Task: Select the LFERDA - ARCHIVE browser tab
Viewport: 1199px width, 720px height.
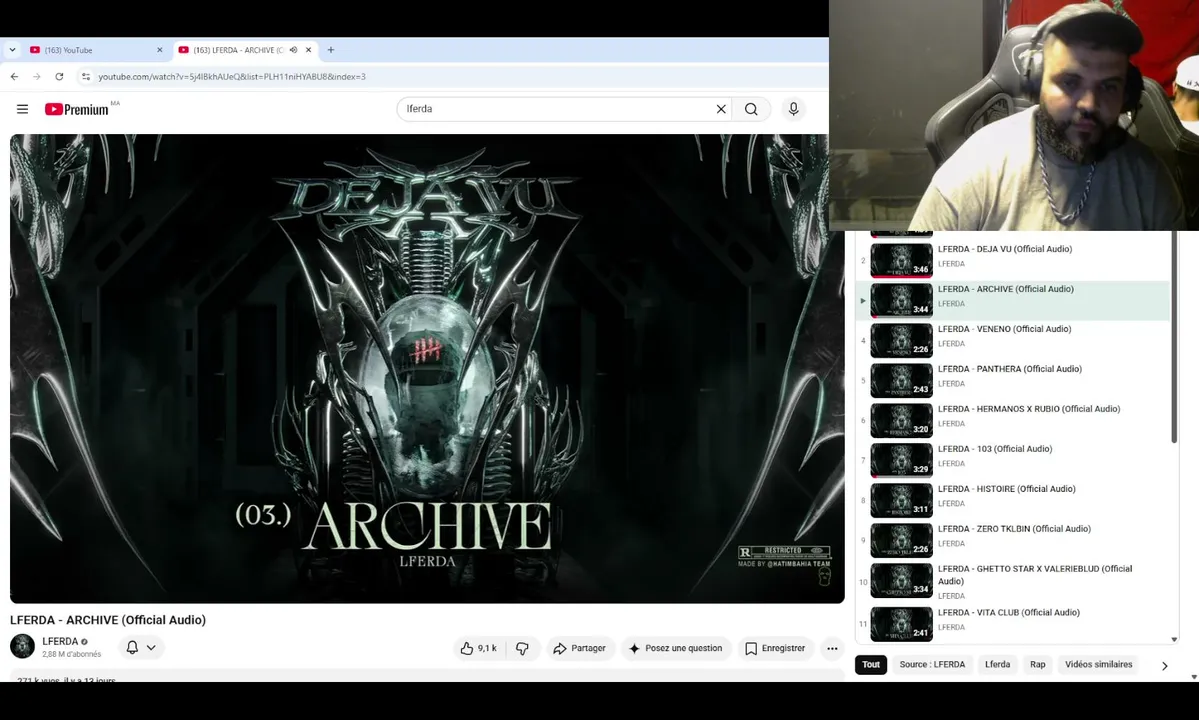Action: pyautogui.click(x=245, y=50)
